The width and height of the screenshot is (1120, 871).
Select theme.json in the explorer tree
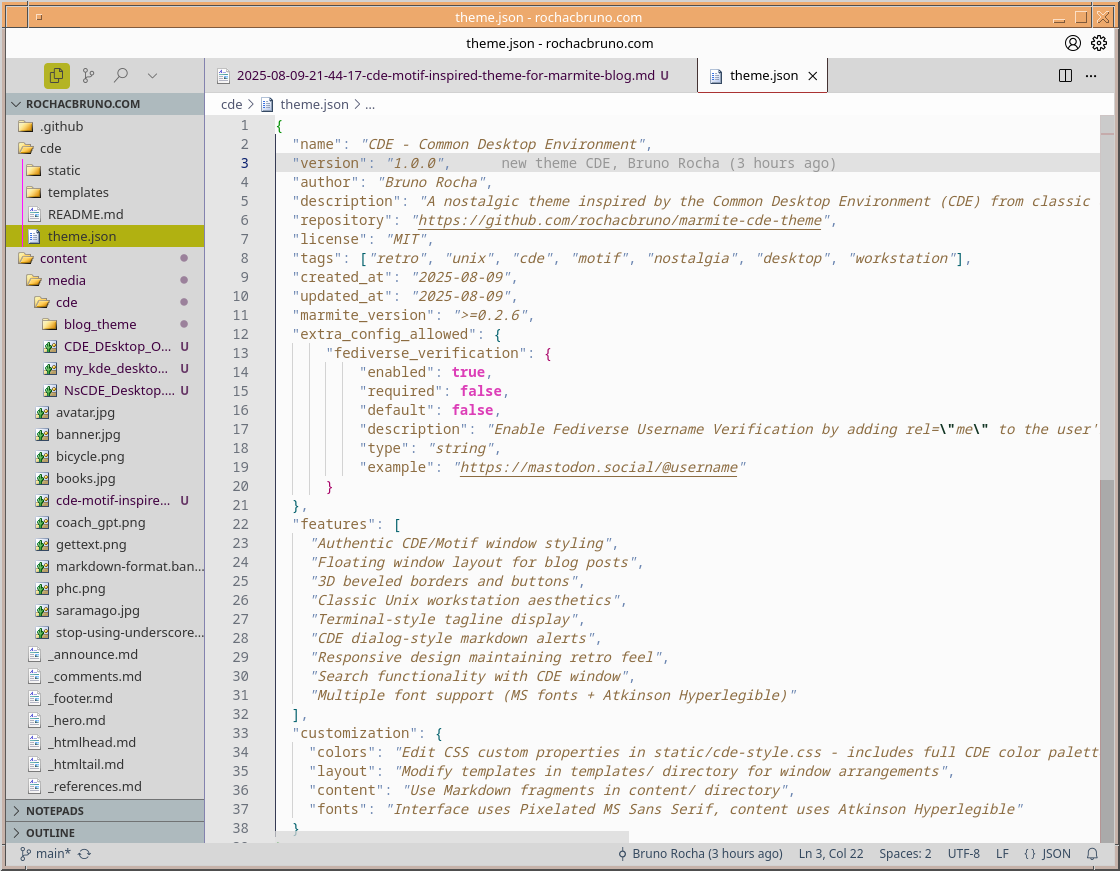pos(105,237)
